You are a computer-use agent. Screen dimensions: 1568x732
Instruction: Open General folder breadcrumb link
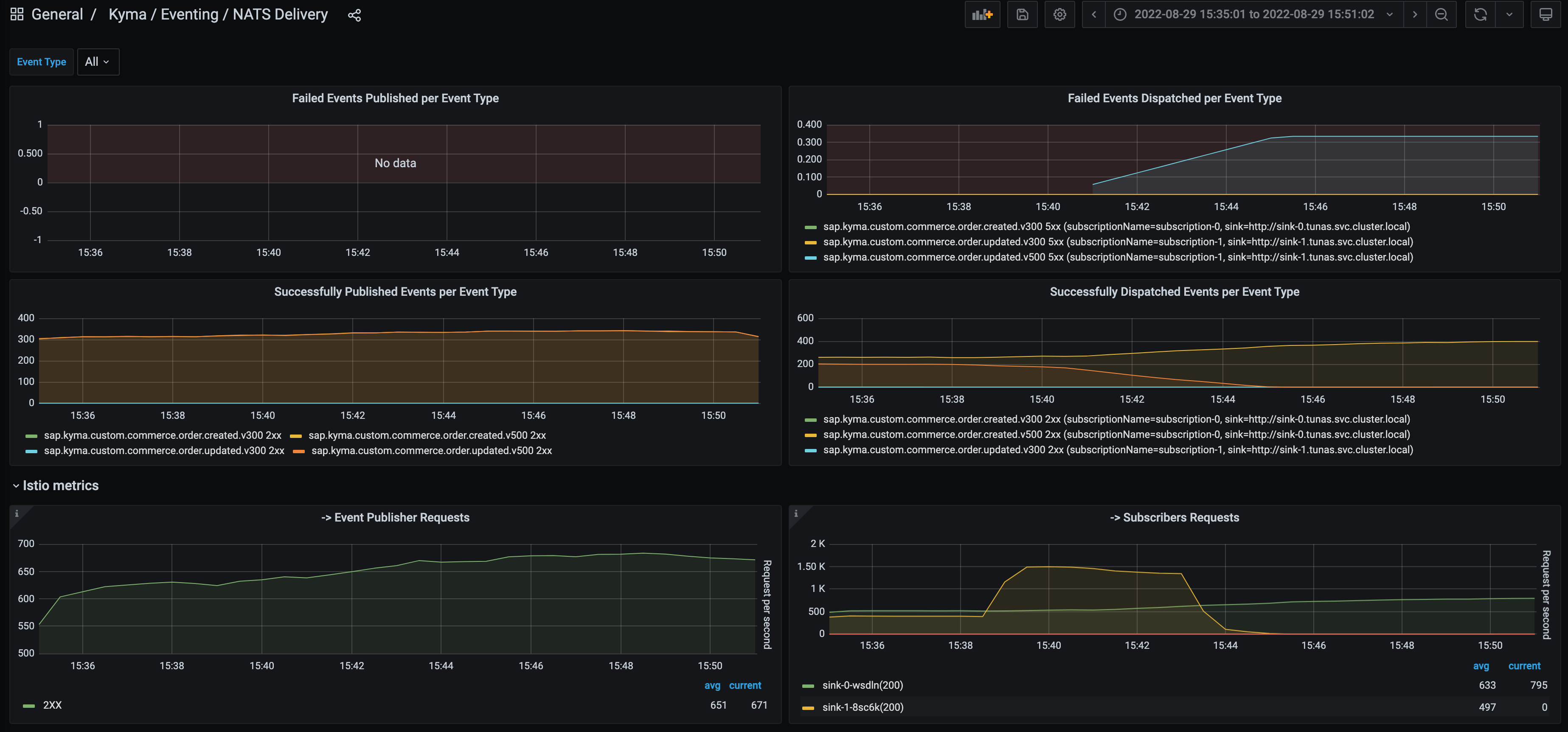tap(57, 14)
